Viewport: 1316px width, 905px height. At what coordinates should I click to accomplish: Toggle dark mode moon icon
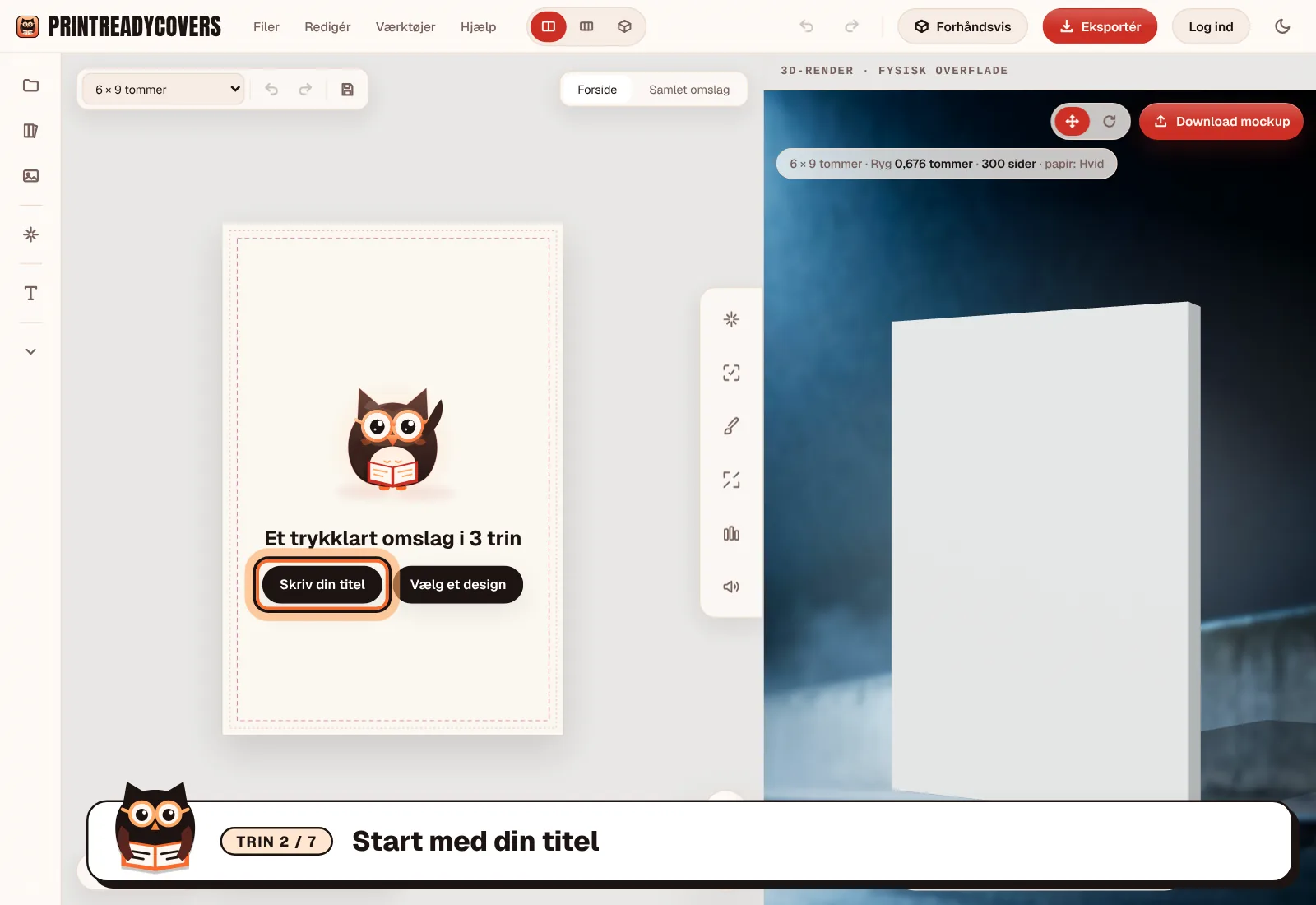pos(1282,26)
